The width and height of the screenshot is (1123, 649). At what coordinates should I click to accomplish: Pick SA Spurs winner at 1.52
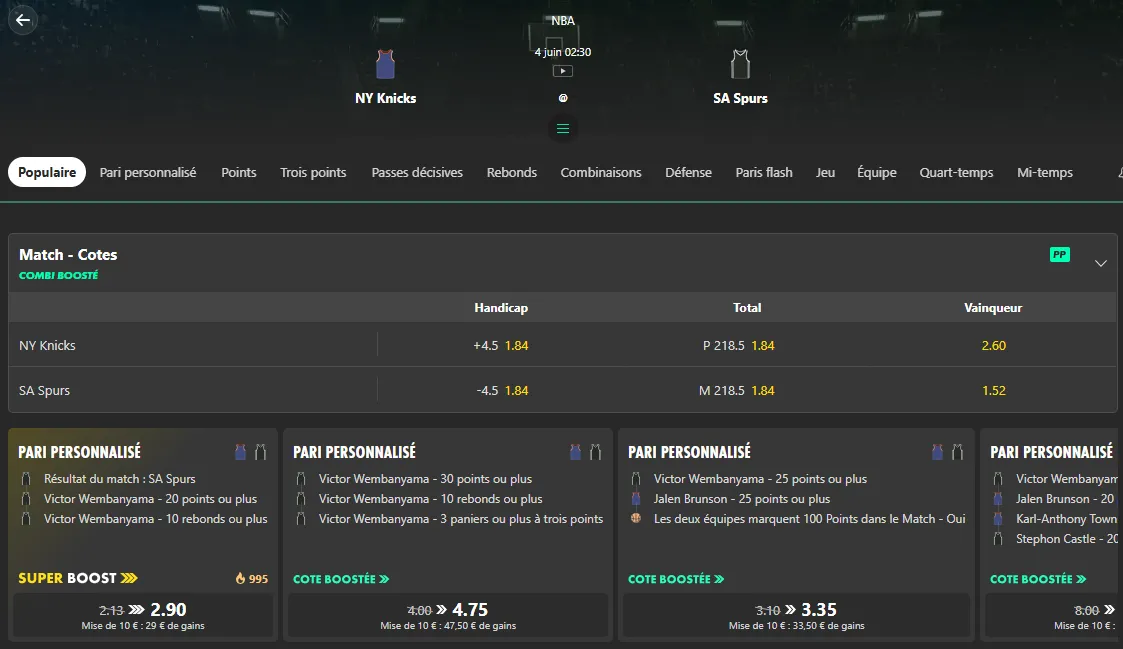tap(993, 390)
